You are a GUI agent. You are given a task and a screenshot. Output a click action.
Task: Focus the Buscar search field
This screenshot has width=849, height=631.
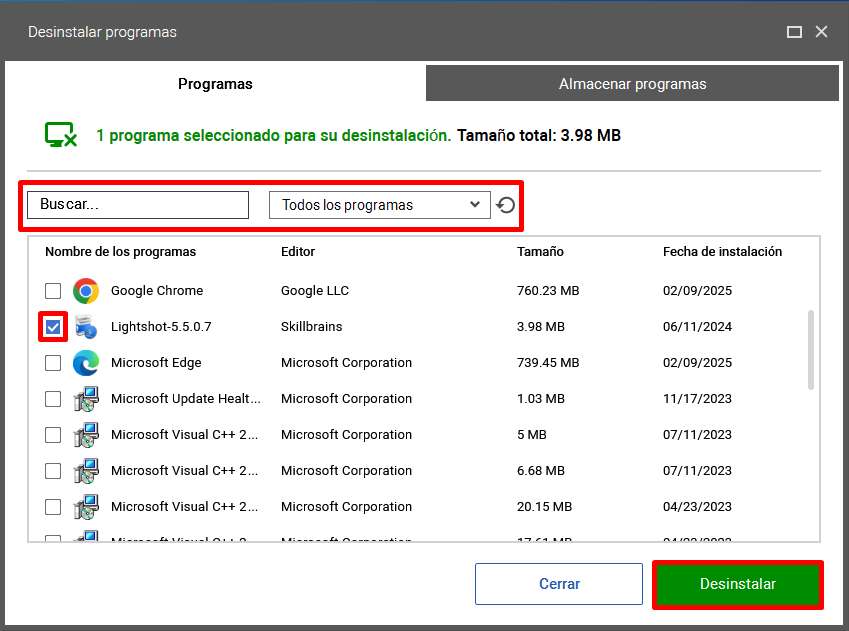pyautogui.click(x=138, y=205)
